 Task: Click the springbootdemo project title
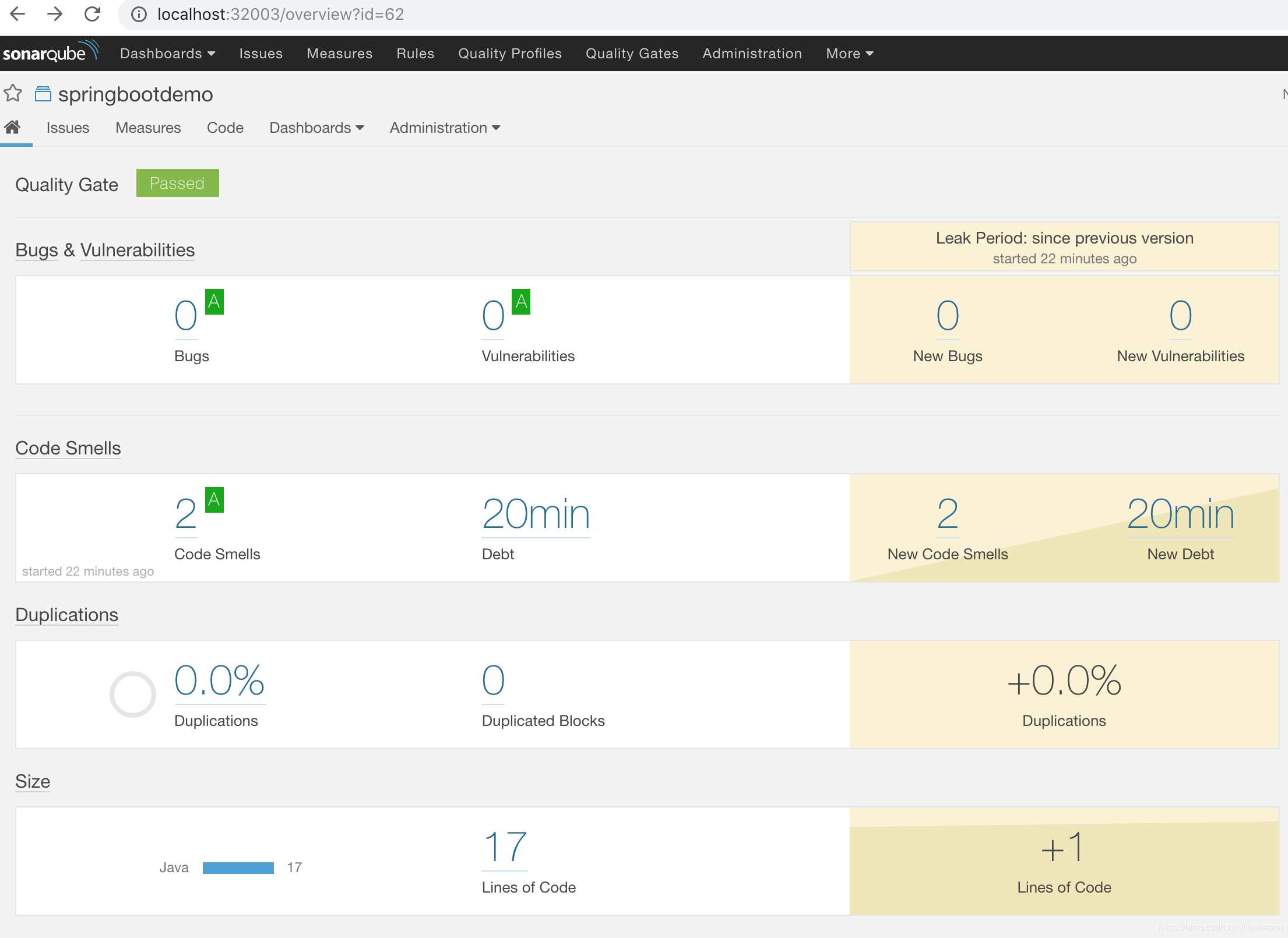coord(135,94)
